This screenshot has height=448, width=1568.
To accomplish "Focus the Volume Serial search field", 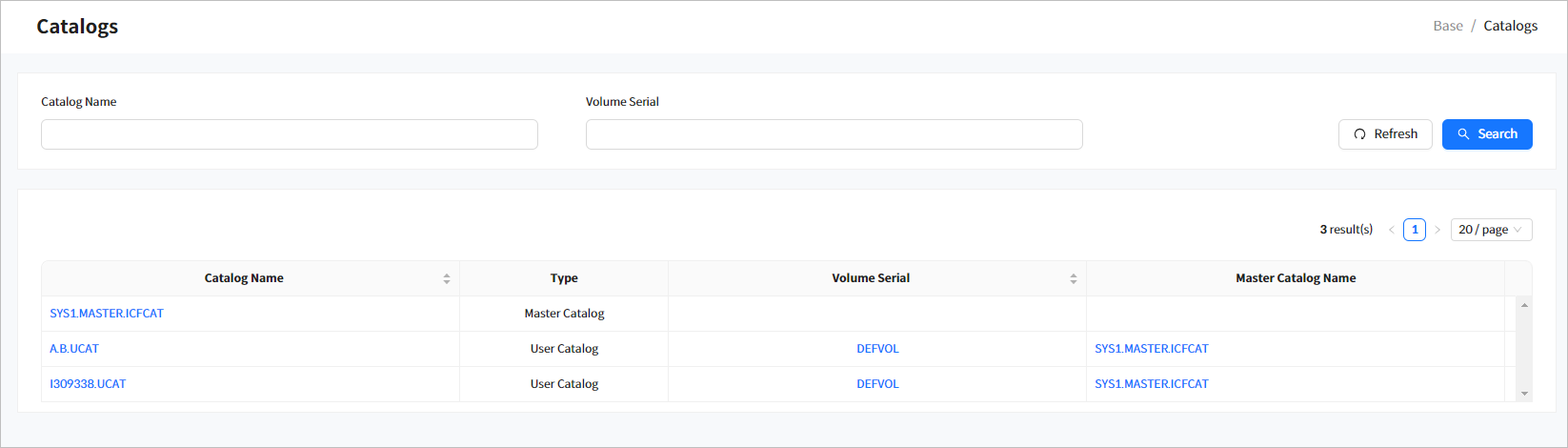I will [834, 134].
